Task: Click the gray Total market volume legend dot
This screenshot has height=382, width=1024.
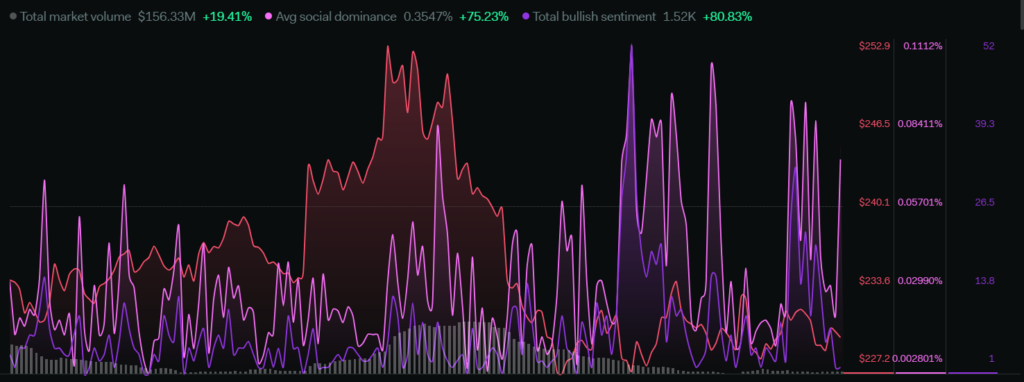Action: pyautogui.click(x=13, y=17)
